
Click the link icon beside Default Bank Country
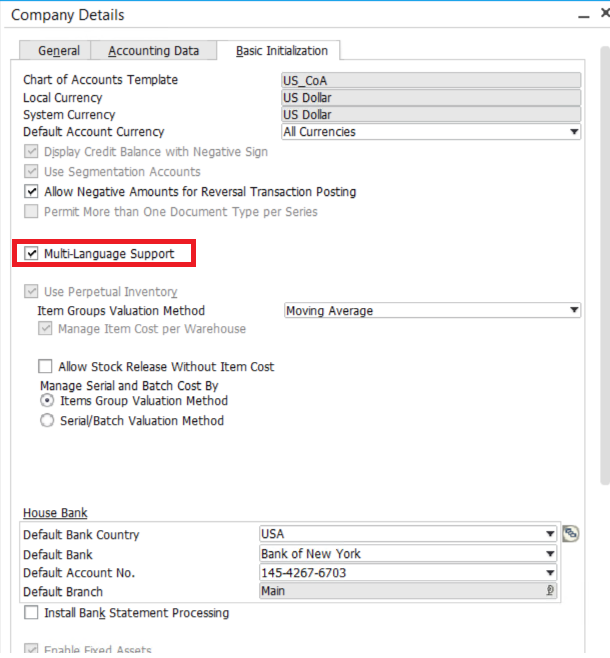tap(571, 534)
